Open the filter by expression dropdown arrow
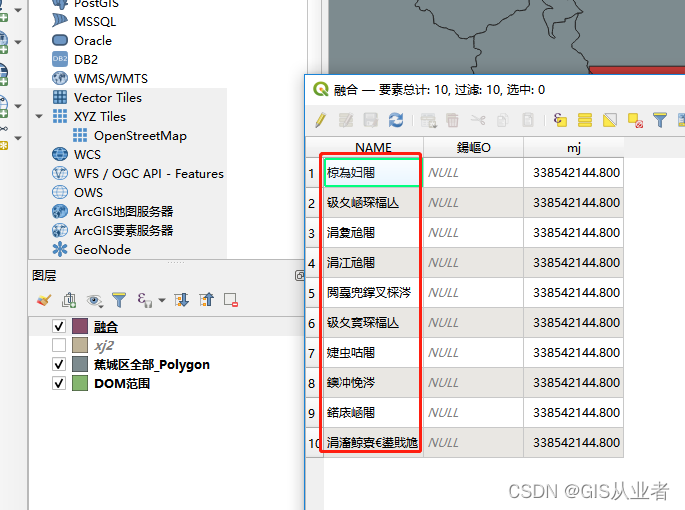This screenshot has width=685, height=510. [x=162, y=300]
